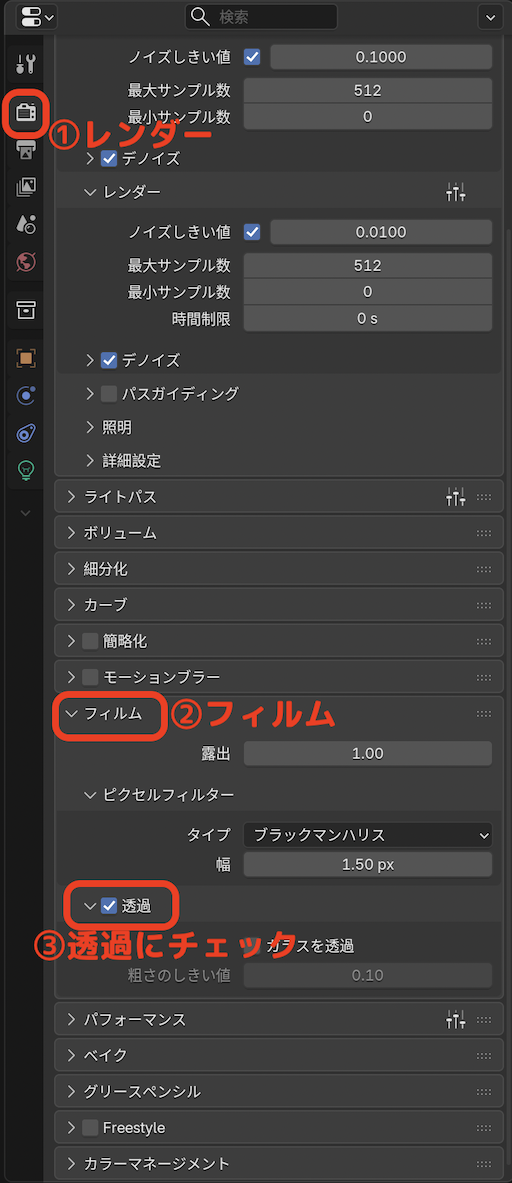512x1183 pixels.
Task: Expand hidden tabs chevron under light bulb
Action: pos(26,513)
